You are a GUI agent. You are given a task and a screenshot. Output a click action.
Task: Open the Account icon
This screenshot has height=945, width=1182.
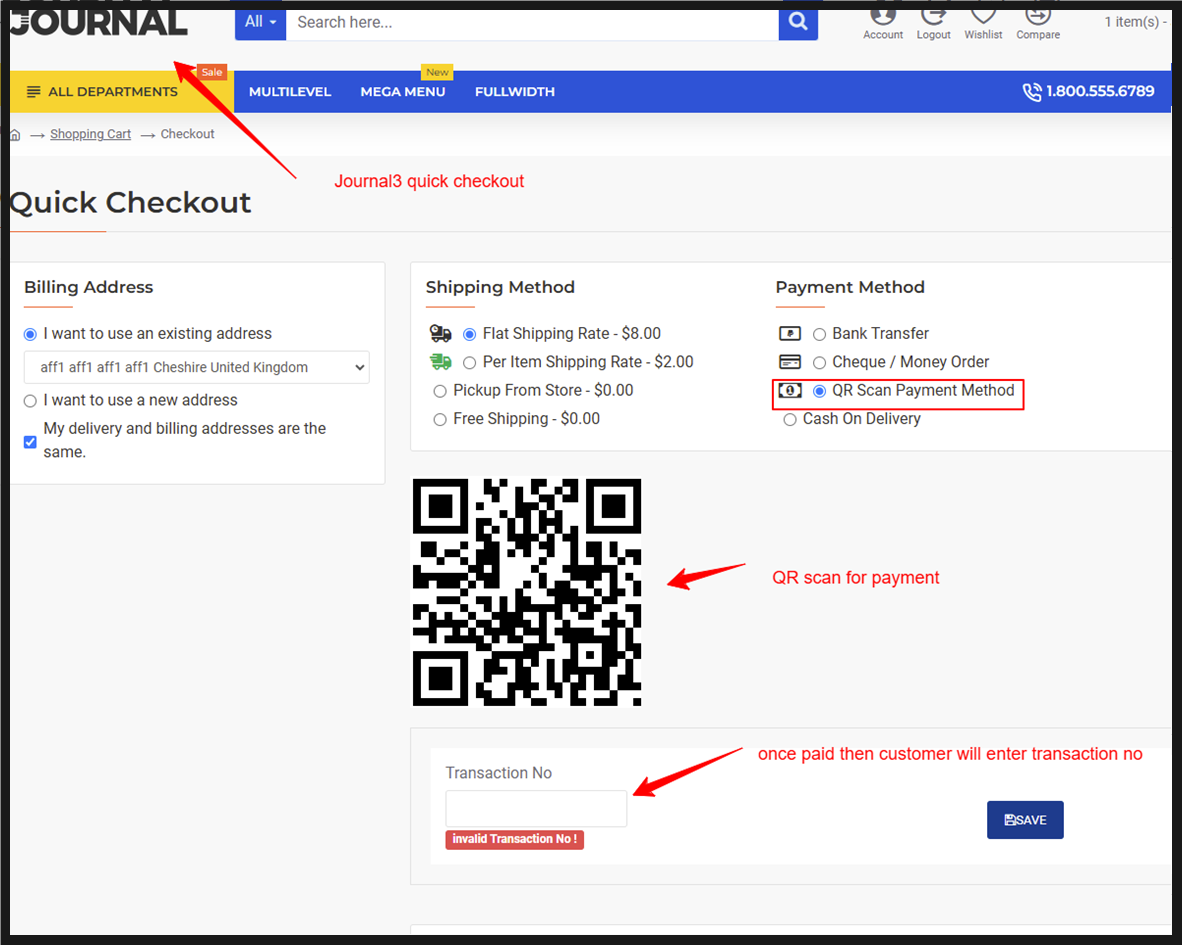[883, 15]
